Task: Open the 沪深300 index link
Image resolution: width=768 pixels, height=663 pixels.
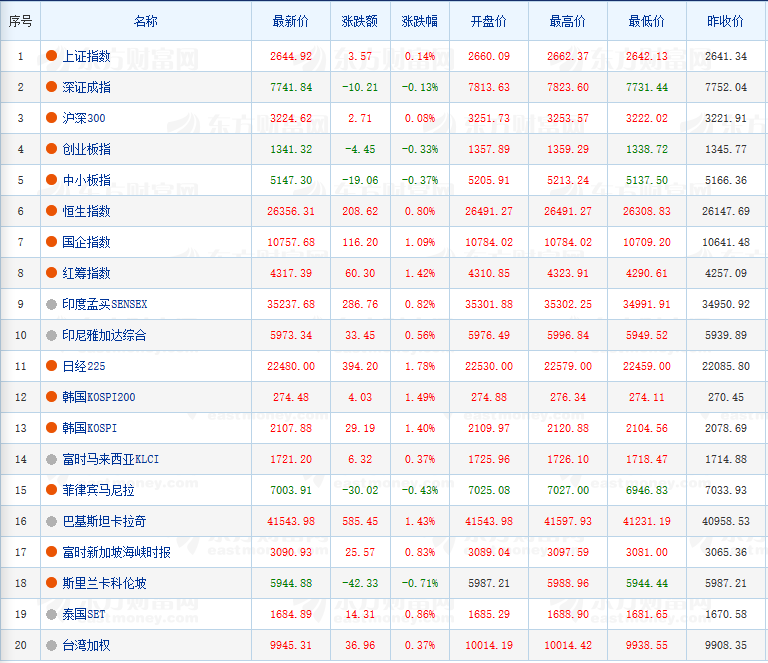Action: point(84,118)
